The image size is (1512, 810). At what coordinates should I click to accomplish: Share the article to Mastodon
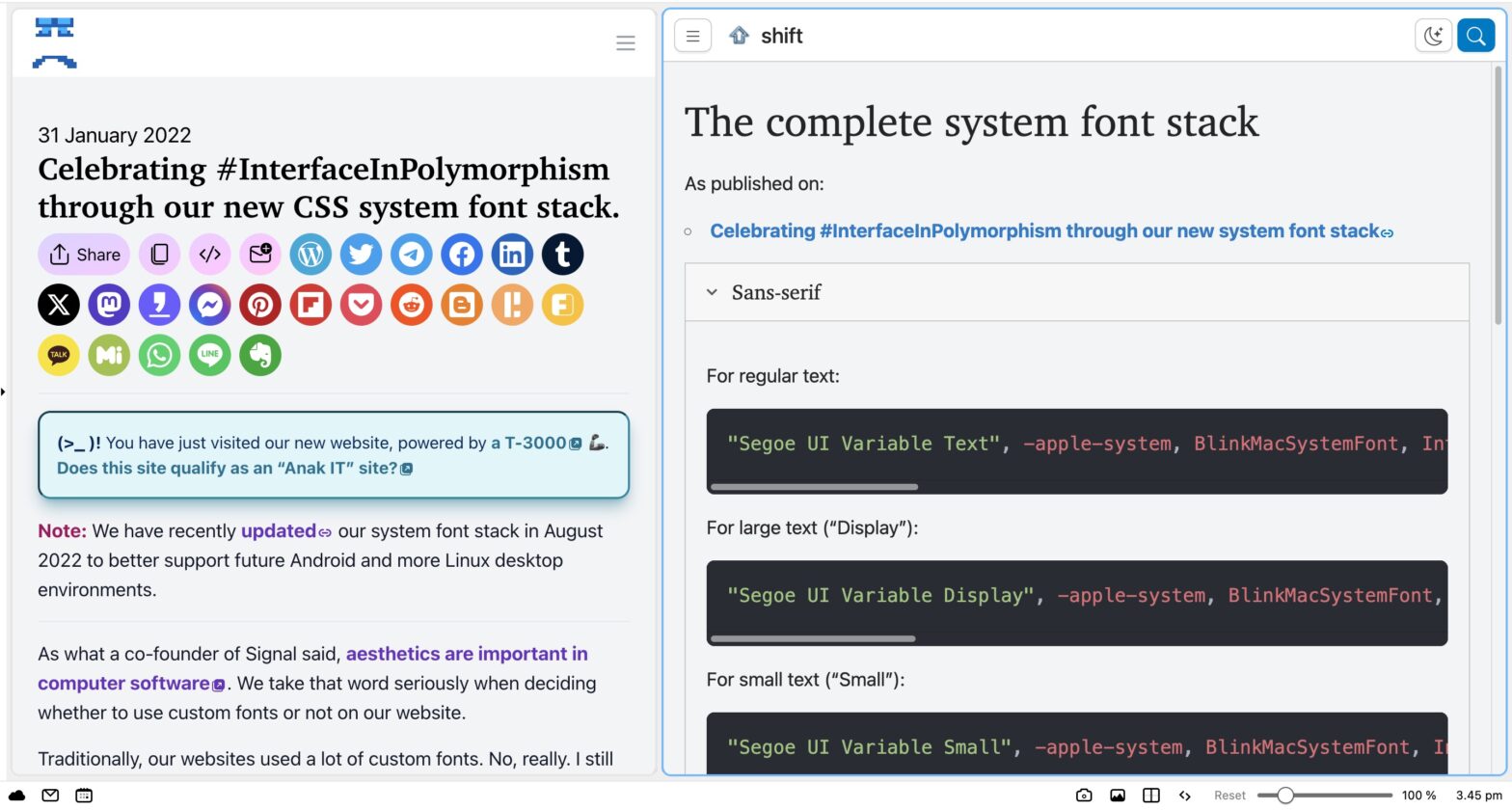(x=109, y=305)
